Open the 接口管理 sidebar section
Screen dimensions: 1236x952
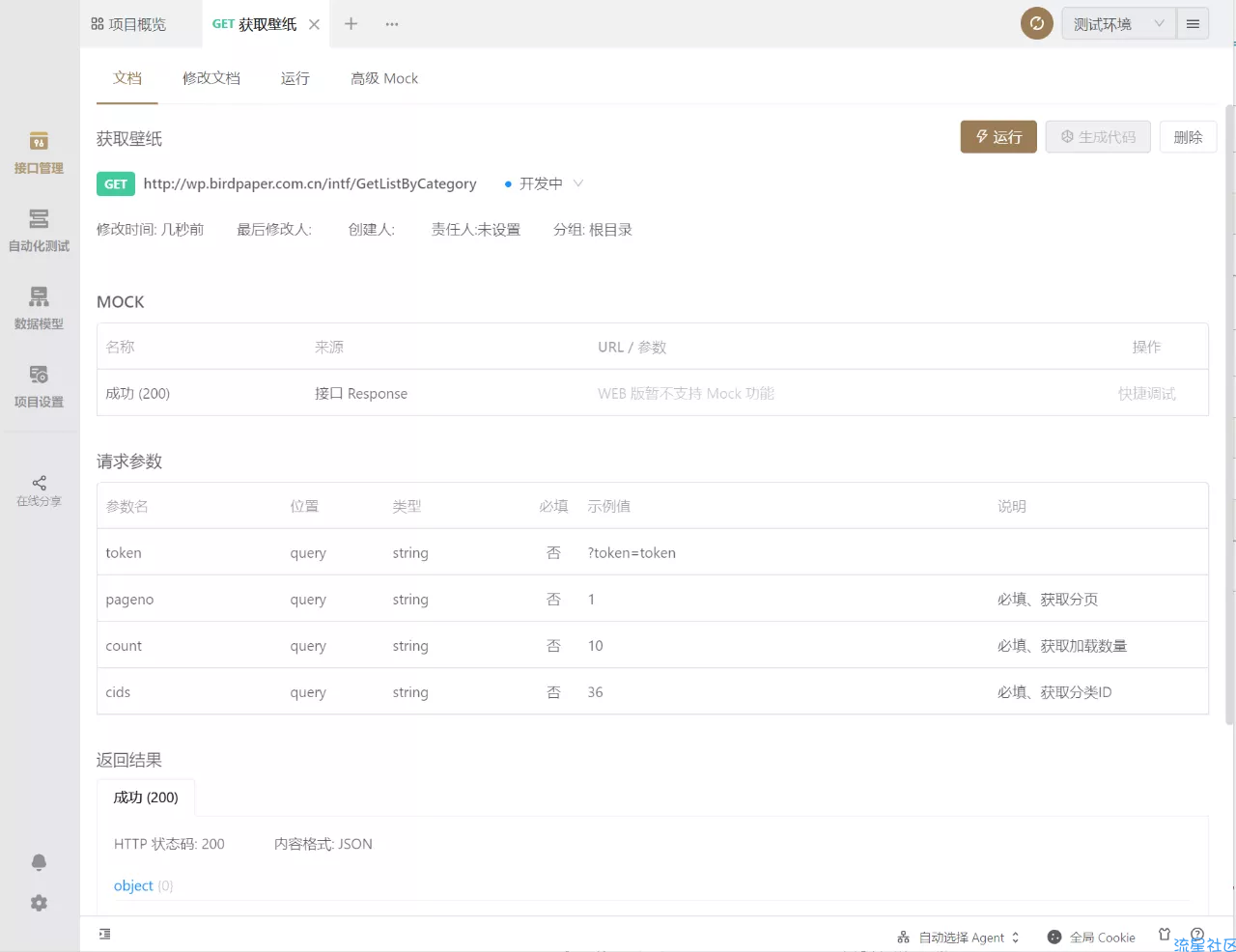click(39, 154)
